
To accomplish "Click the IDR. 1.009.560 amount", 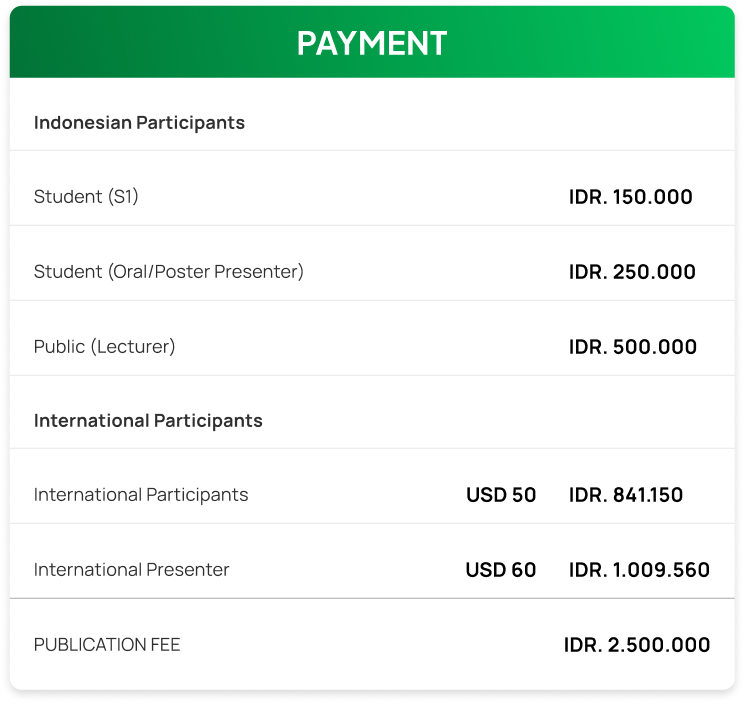I will [639, 570].
